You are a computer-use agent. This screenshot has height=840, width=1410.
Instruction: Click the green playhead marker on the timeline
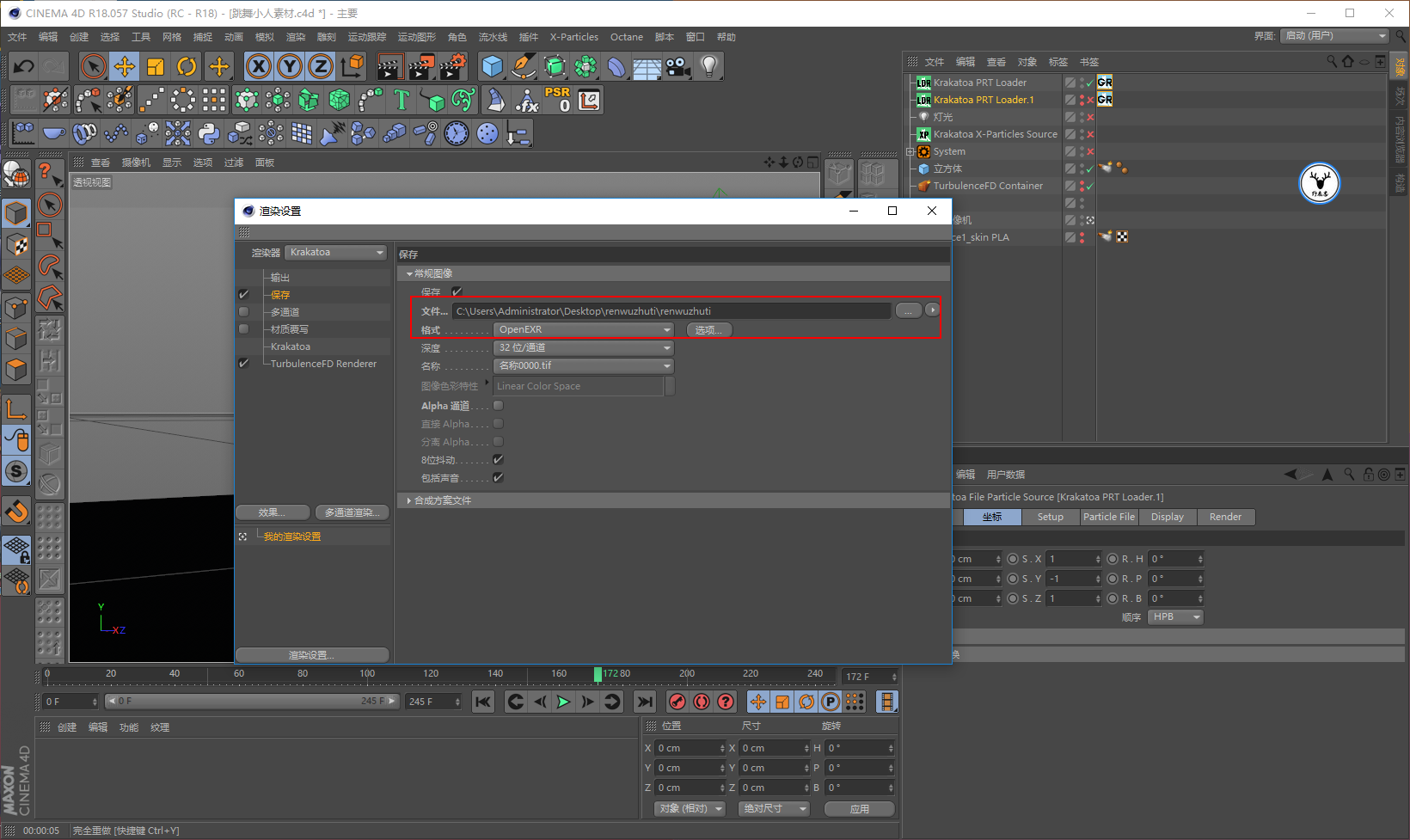[x=598, y=674]
